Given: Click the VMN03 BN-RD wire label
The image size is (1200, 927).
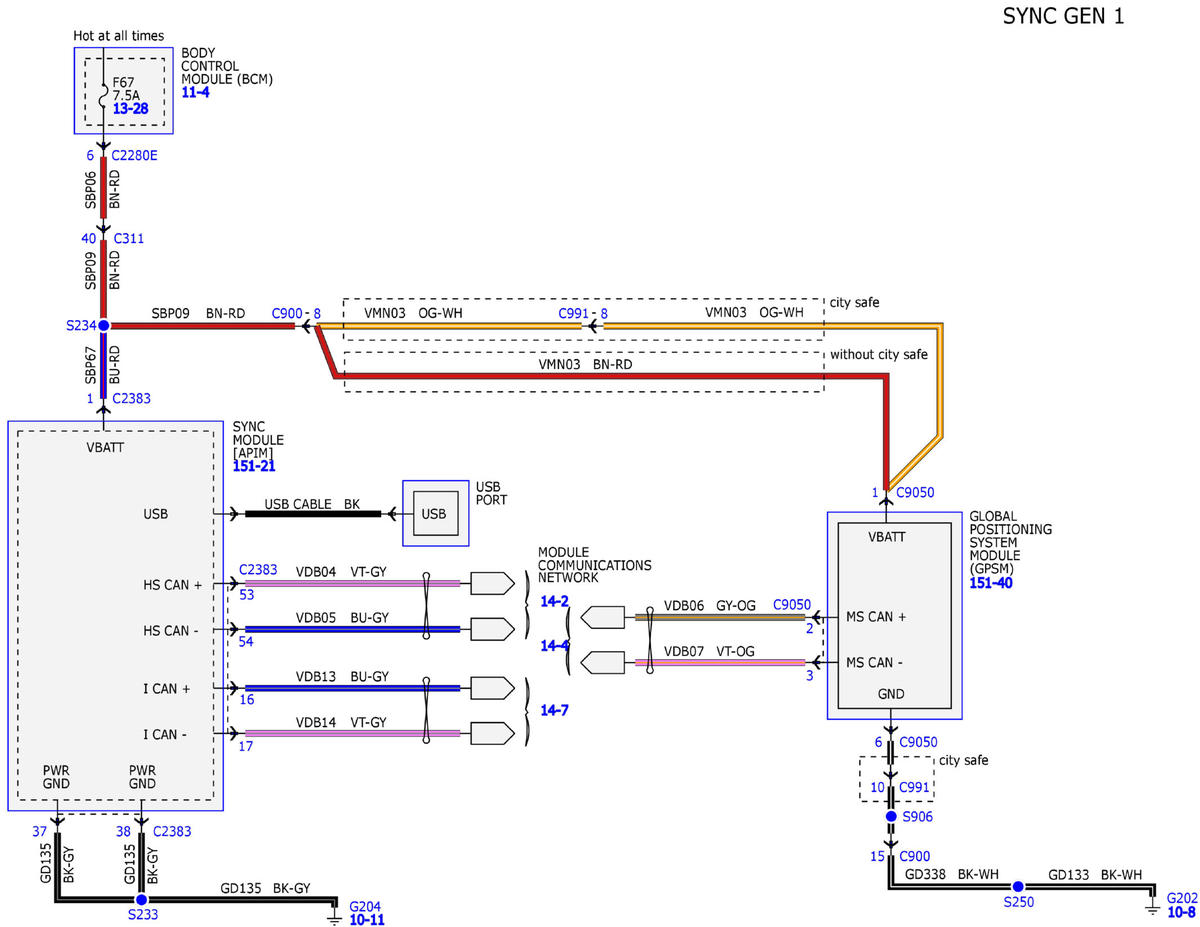Looking at the screenshot, I should coord(588,365).
